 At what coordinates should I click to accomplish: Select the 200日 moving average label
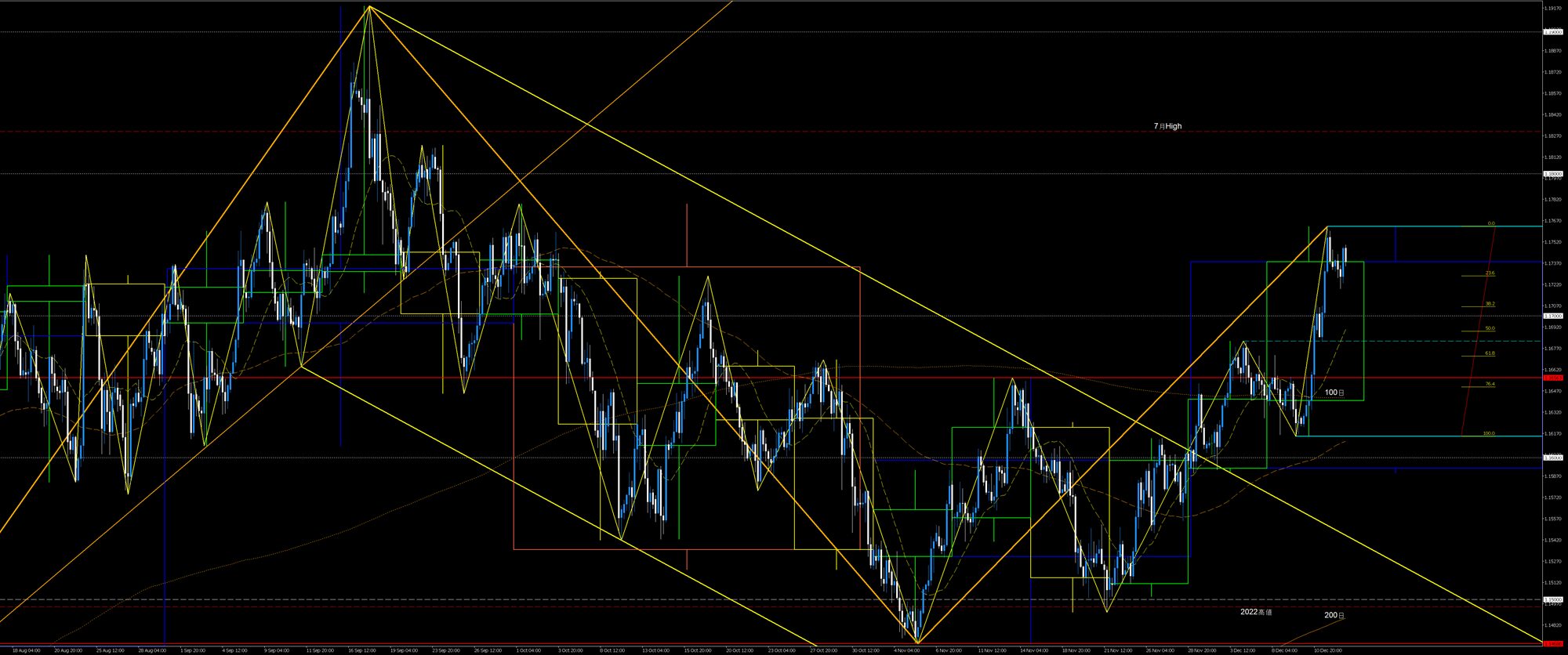[x=1334, y=616]
